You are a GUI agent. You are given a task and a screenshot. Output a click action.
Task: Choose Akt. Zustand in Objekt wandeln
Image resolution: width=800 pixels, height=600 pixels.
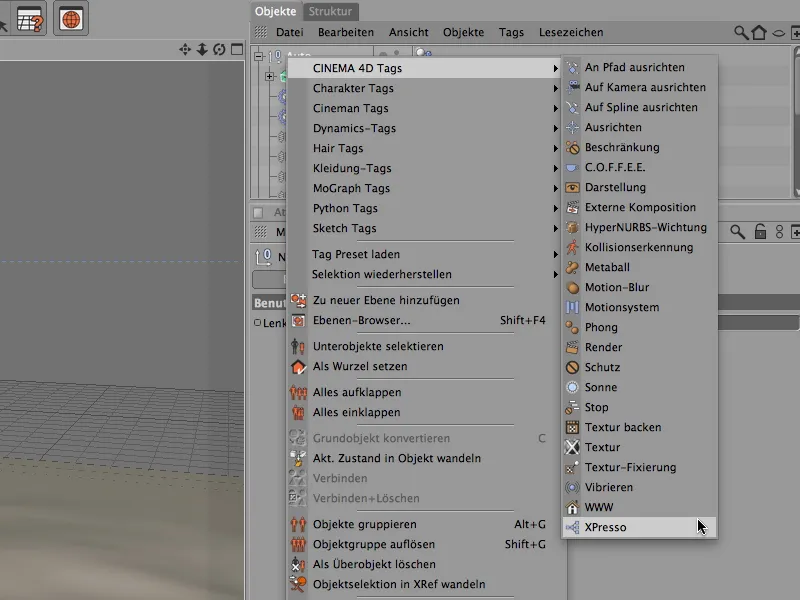pyautogui.click(x=424, y=458)
